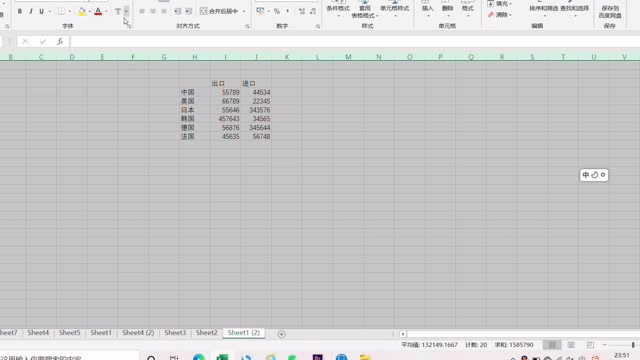Open phonetic guide dropdown arrow
Viewport: 640px width, 360px height.
(x=127, y=11)
